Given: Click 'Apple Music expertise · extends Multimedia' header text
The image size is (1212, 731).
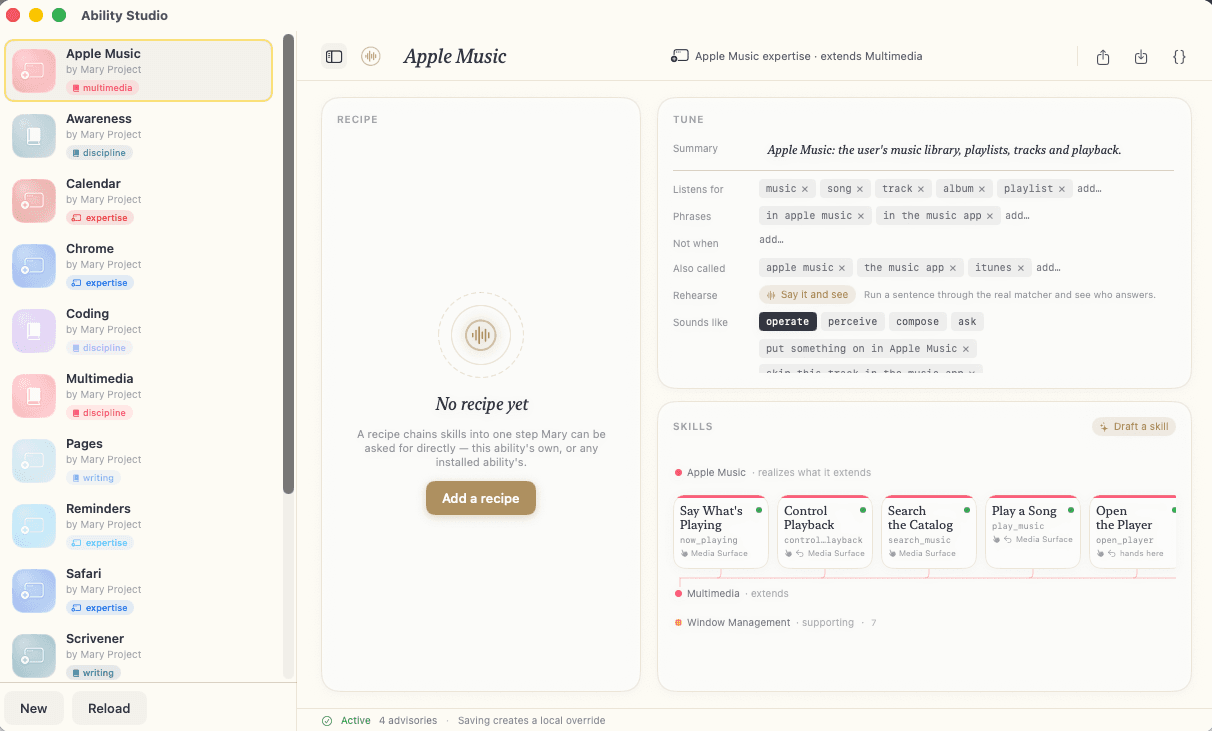Looking at the screenshot, I should coord(808,57).
